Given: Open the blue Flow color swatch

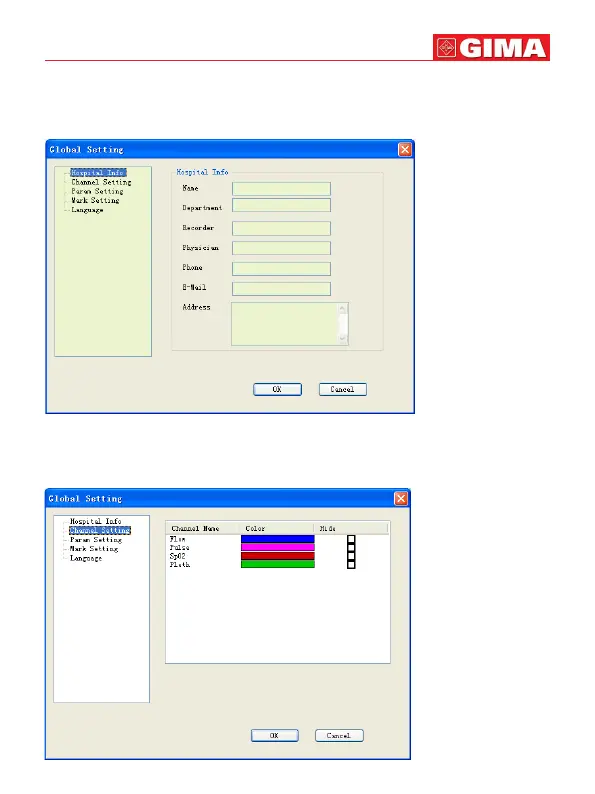Looking at the screenshot, I should tap(277, 539).
